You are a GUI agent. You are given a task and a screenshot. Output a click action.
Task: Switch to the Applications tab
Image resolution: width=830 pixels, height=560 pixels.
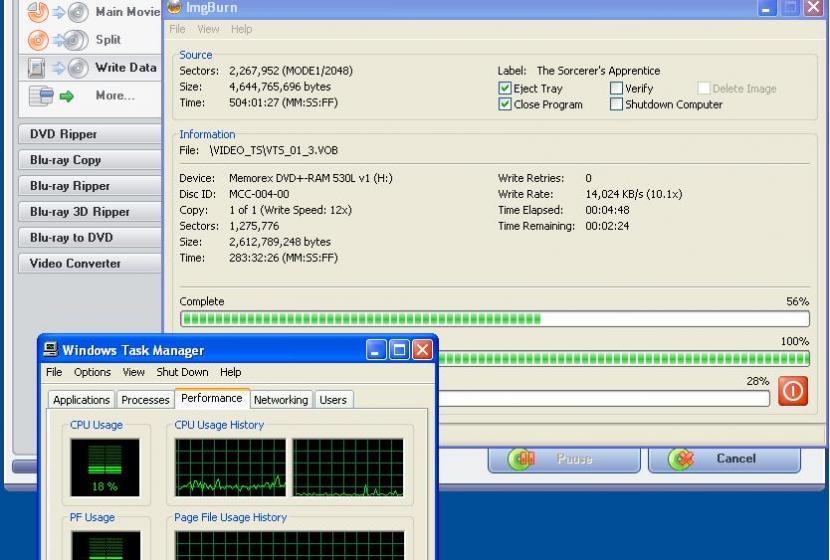pyautogui.click(x=82, y=400)
